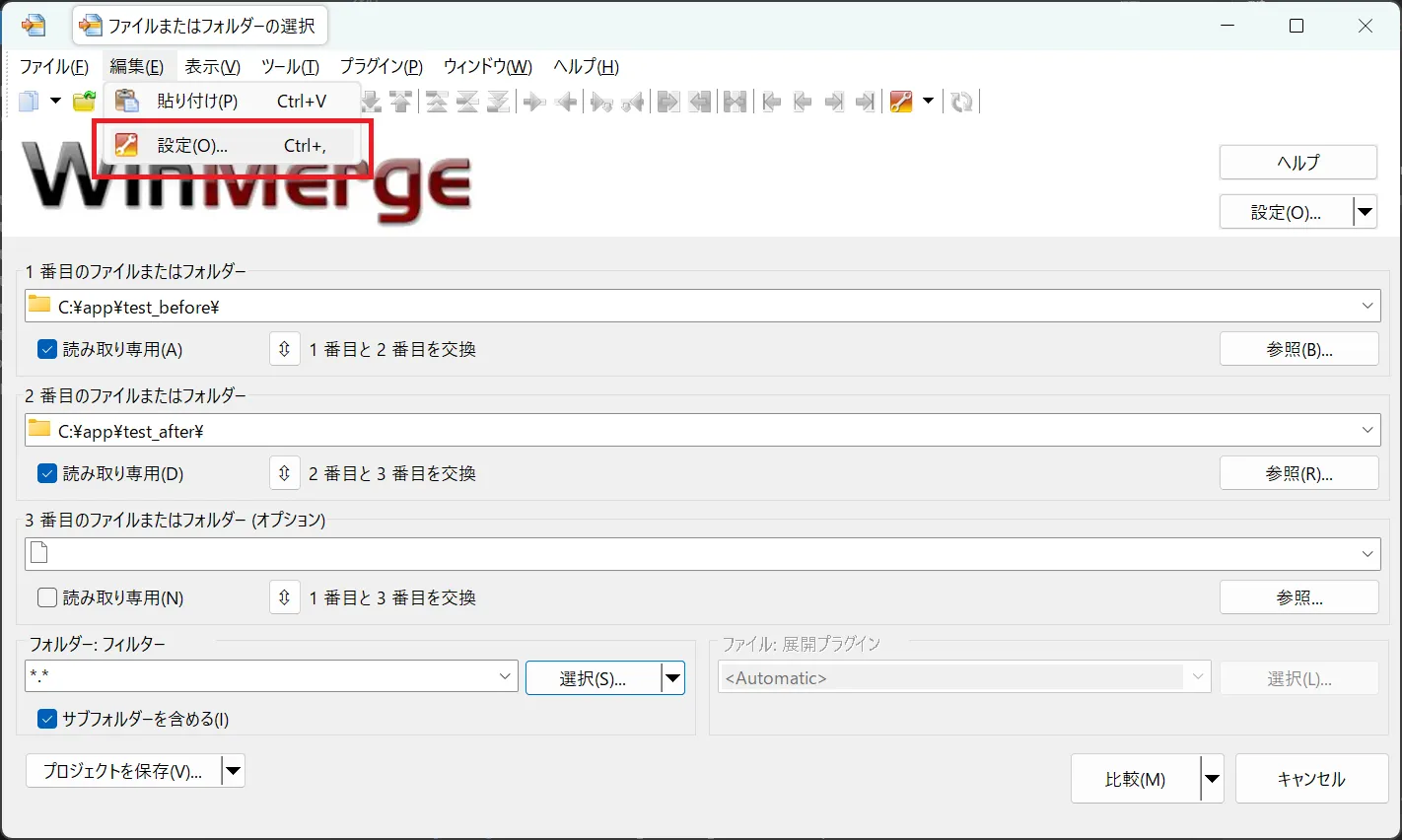
Task: Open the 表示(V) menu
Action: coord(213,67)
